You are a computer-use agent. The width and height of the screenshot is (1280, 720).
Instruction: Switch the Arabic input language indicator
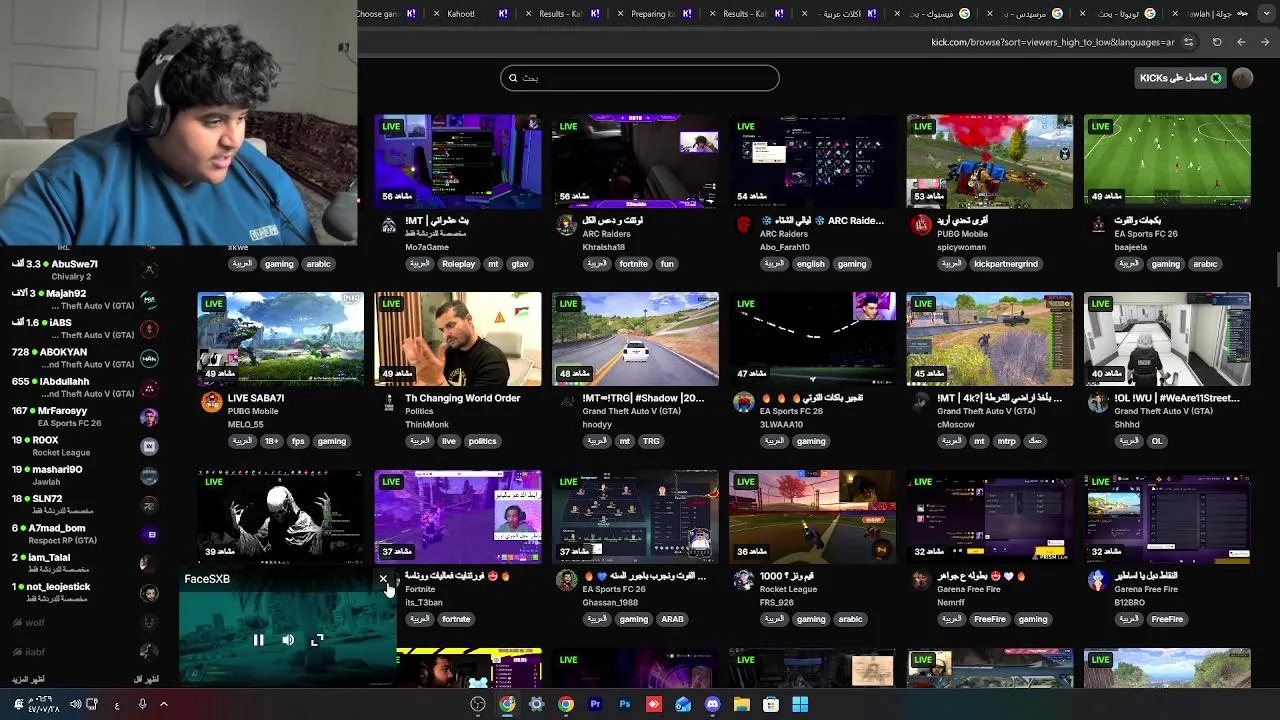(x=117, y=705)
